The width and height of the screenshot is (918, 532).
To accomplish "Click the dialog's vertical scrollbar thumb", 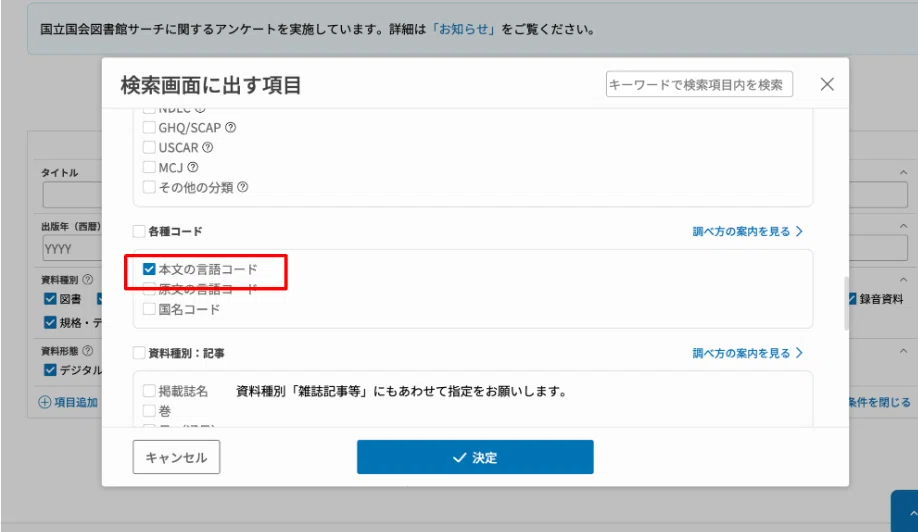I will click(846, 304).
